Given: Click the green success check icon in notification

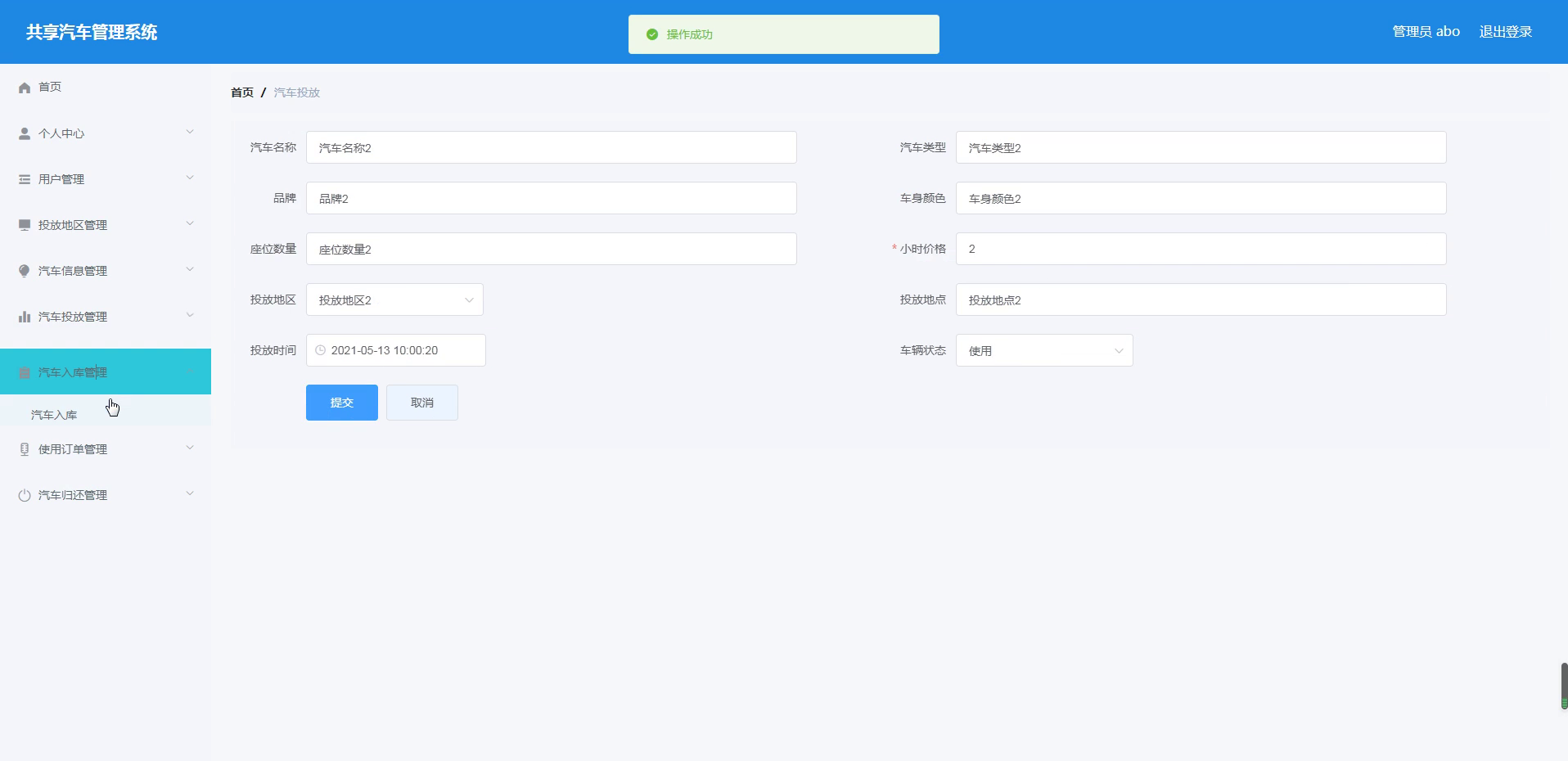Looking at the screenshot, I should (652, 34).
